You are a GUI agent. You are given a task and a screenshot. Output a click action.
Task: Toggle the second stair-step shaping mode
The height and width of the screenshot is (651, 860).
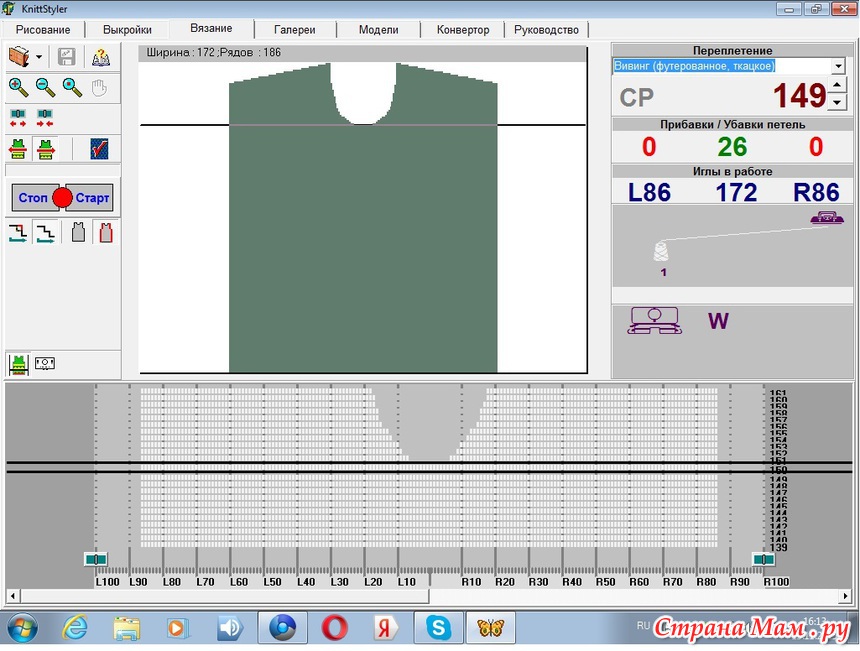tap(45, 233)
